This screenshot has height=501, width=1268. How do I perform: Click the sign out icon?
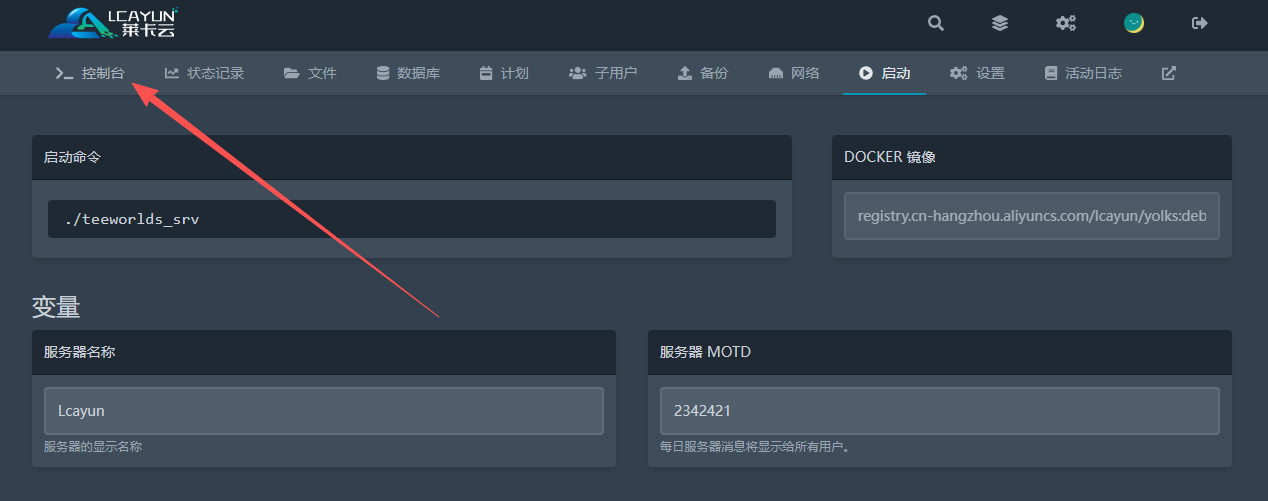click(1200, 23)
